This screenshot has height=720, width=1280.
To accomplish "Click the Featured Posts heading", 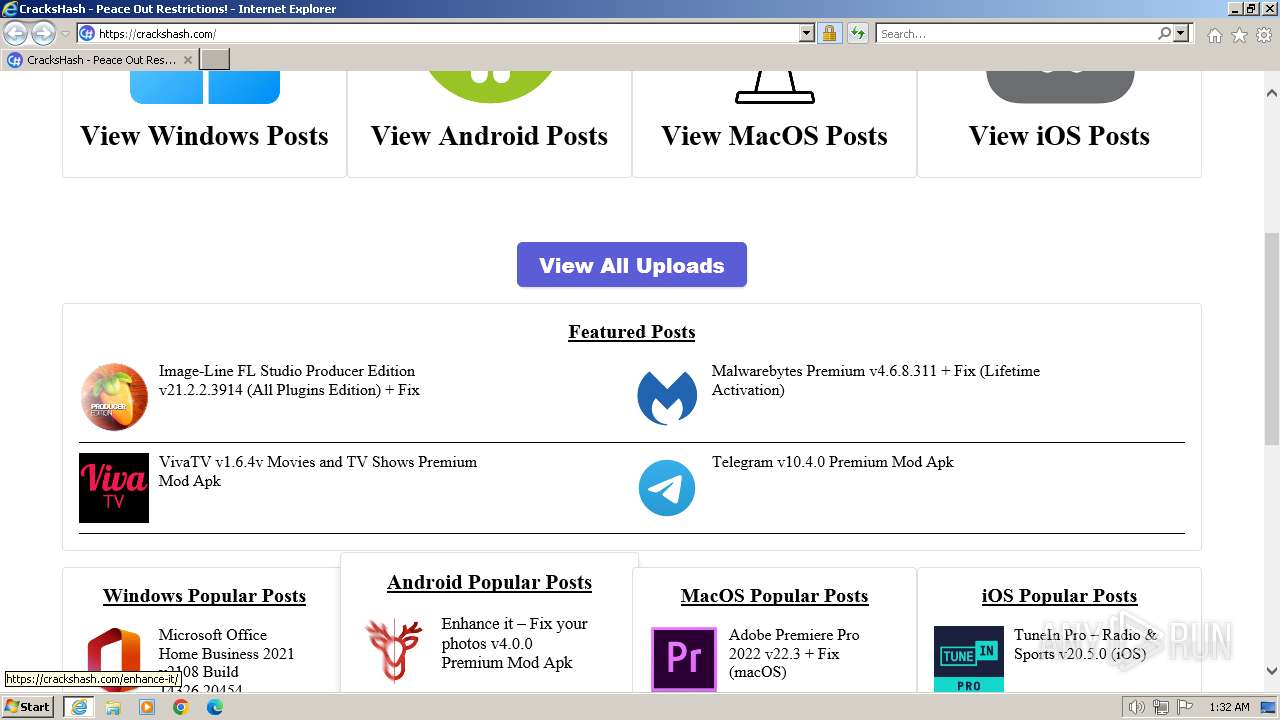I will pos(632,332).
